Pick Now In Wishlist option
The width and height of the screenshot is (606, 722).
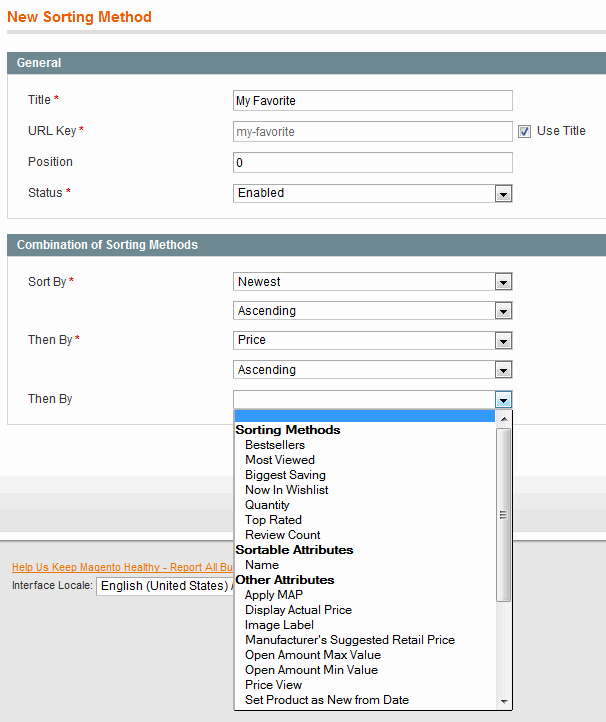[287, 490]
